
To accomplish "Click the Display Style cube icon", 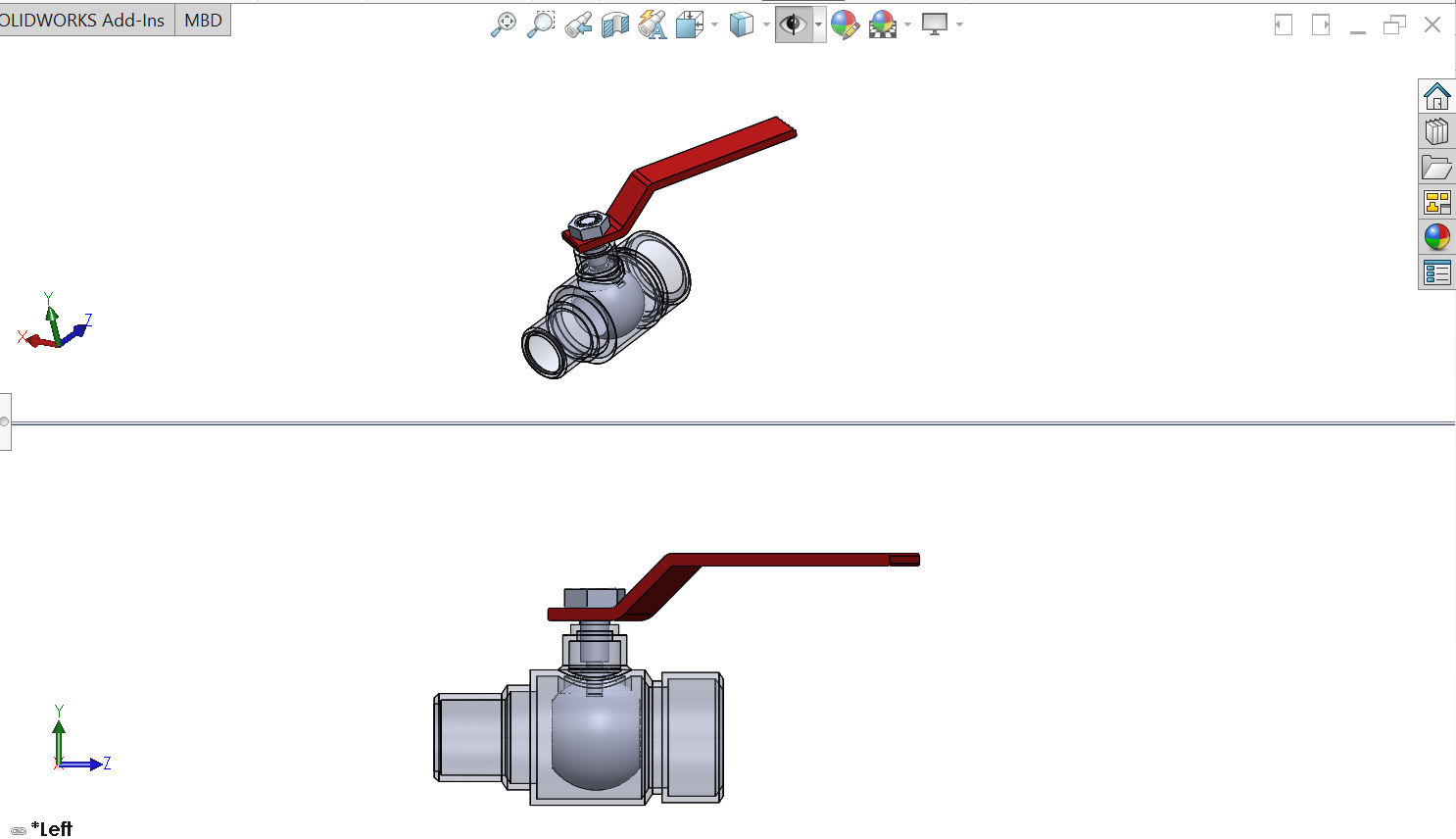I will 742,25.
